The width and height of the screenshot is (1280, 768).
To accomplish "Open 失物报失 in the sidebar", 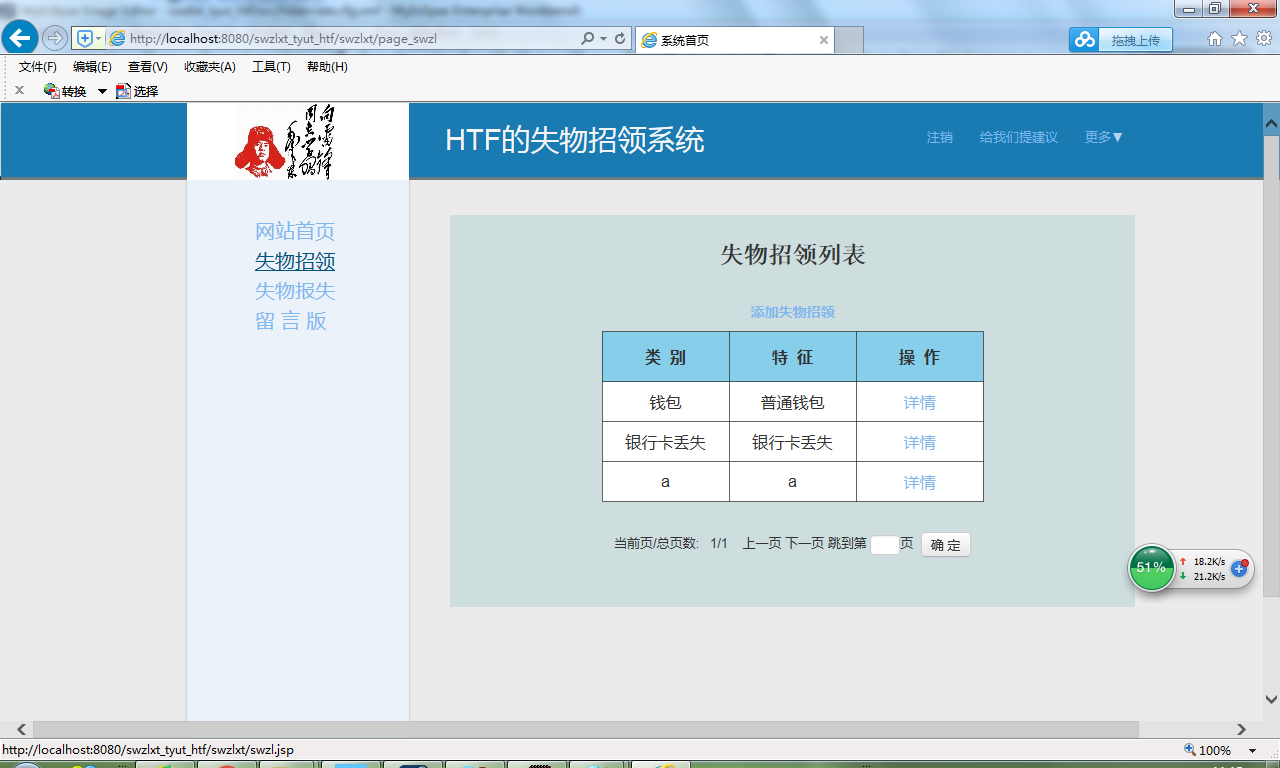I will coord(295,291).
